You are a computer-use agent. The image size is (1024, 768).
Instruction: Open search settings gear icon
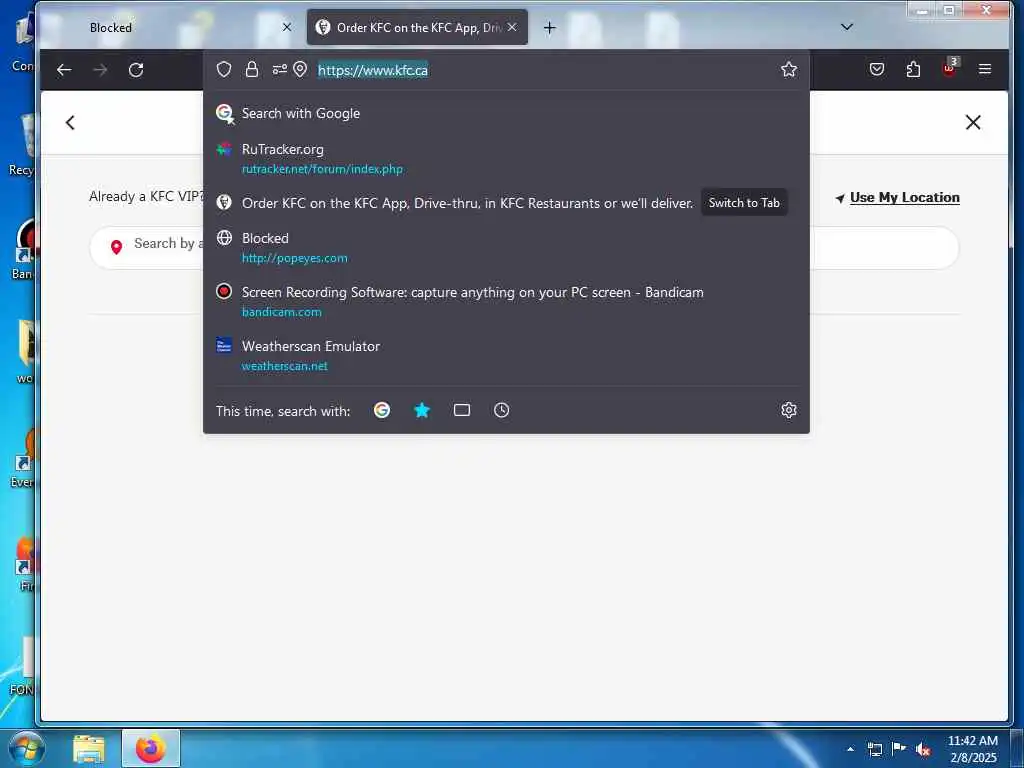pos(789,410)
